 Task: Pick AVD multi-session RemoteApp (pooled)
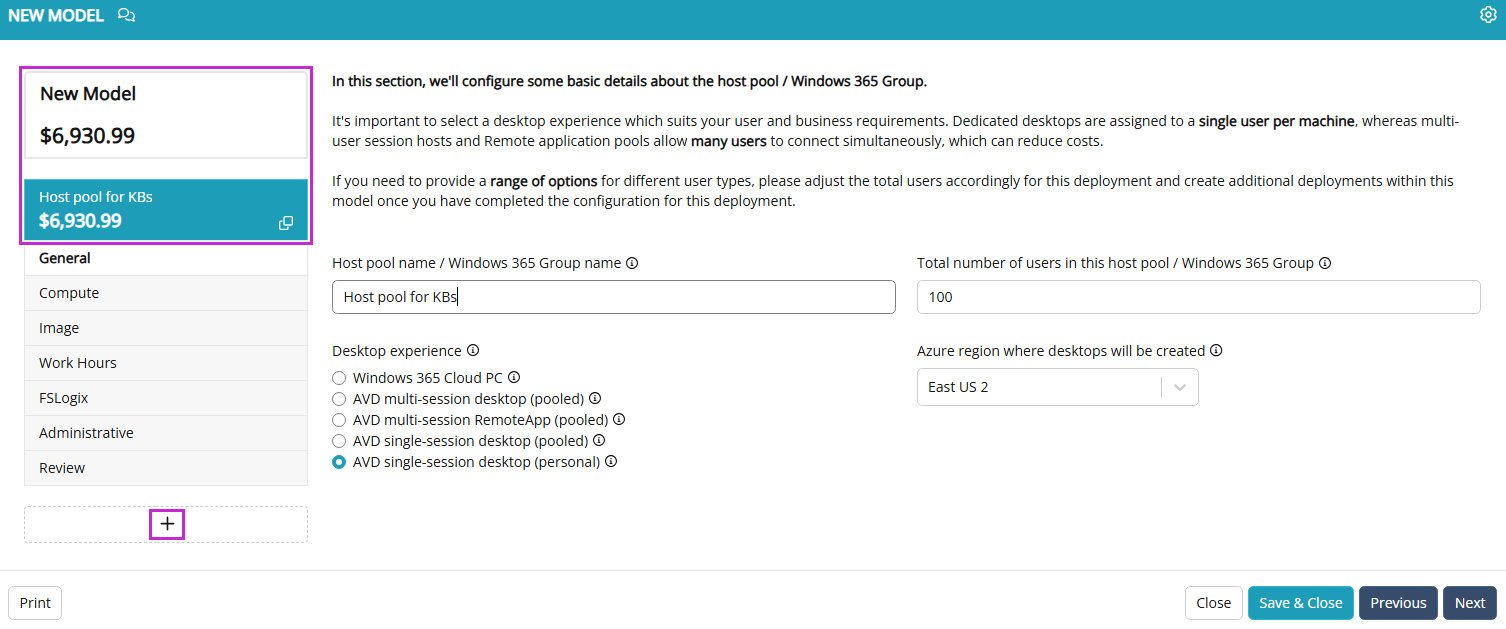339,420
